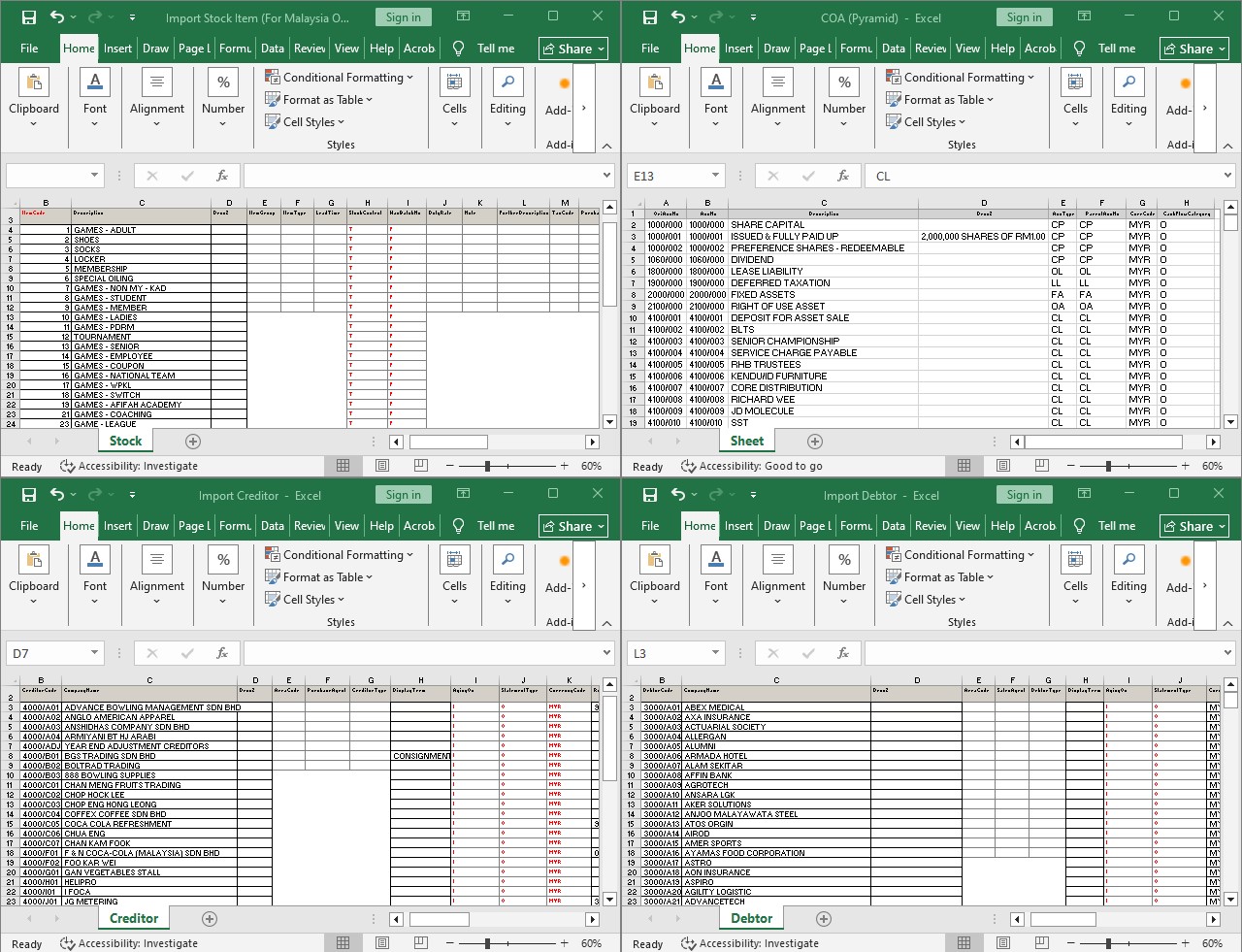
Task: Open the File menu in Import Stock window
Action: click(30, 49)
